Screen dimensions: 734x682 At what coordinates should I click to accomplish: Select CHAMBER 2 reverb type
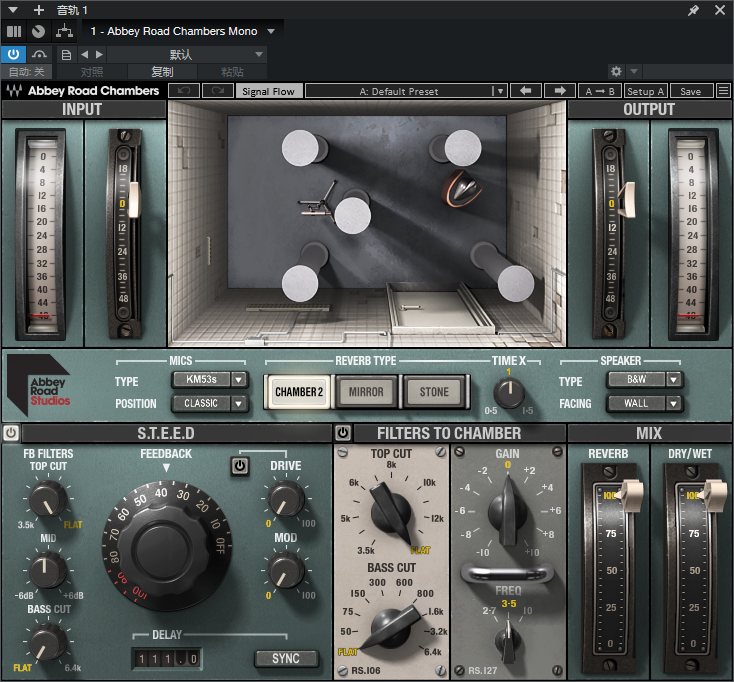pos(299,392)
